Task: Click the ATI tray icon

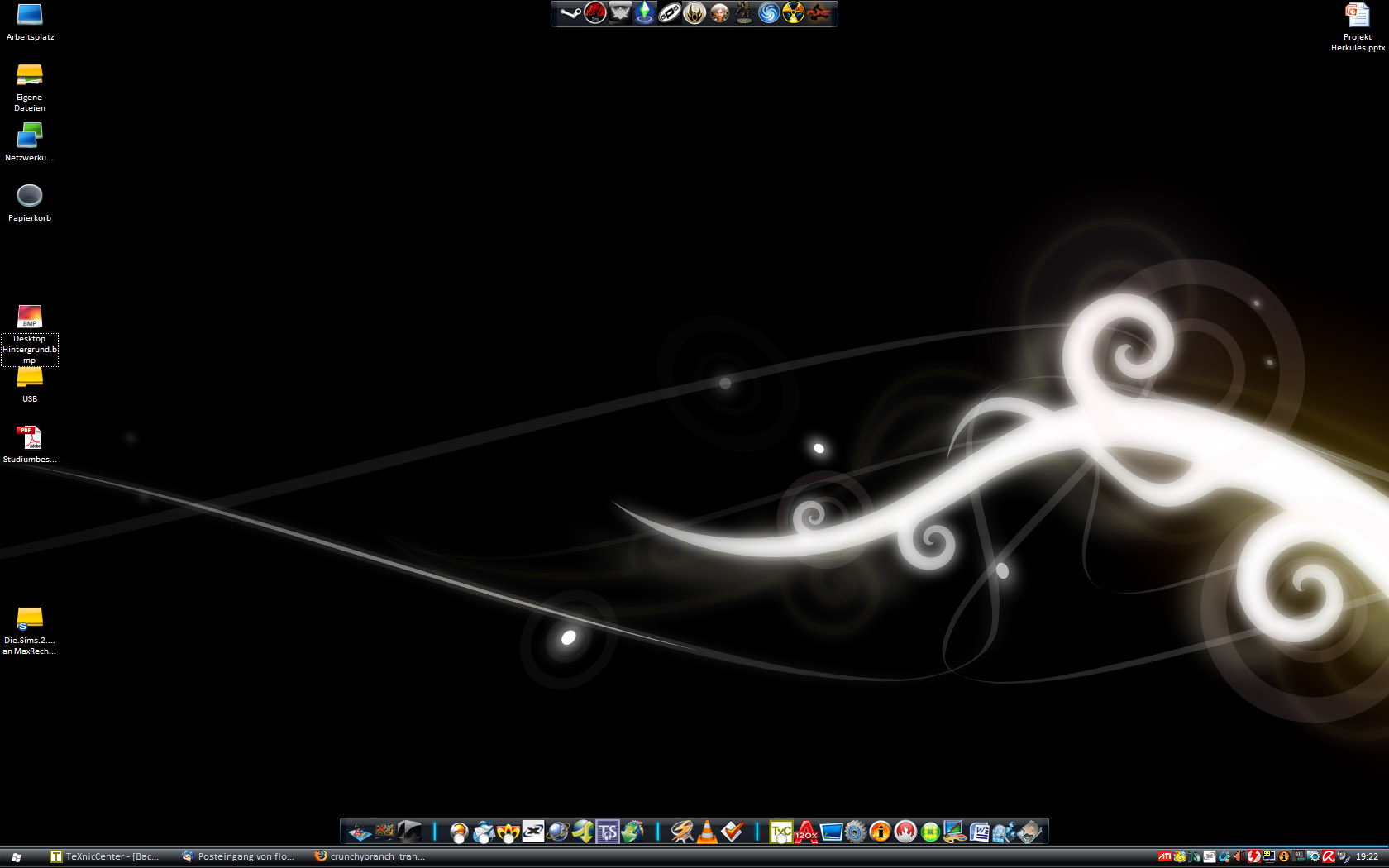Action: [x=1164, y=856]
